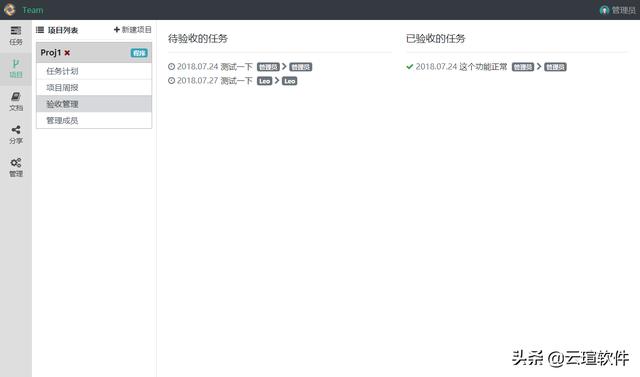640x377 pixels.
Task: Click second 管理员 tag on 2018.07.24 测试一下
Action: click(x=301, y=67)
